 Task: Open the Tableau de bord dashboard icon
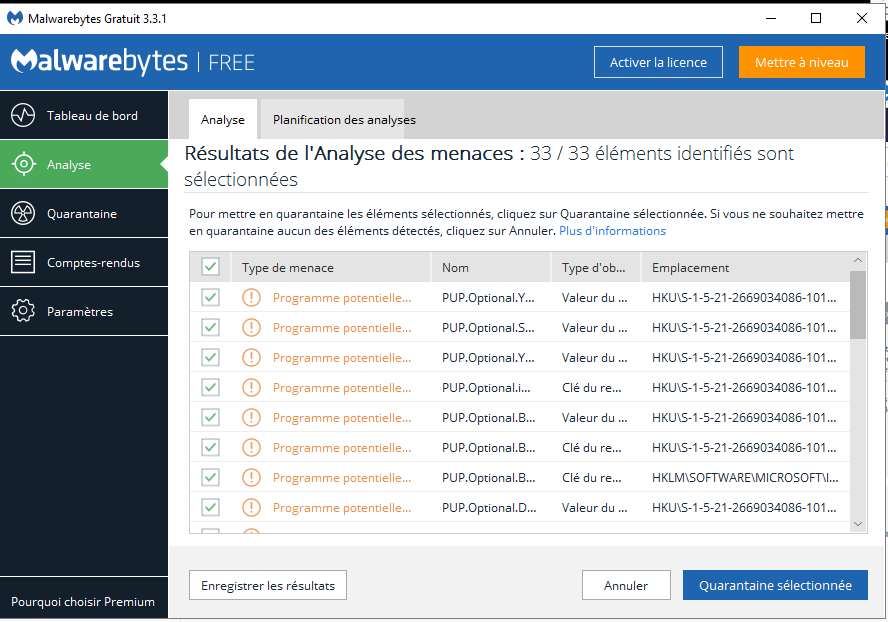click(23, 116)
